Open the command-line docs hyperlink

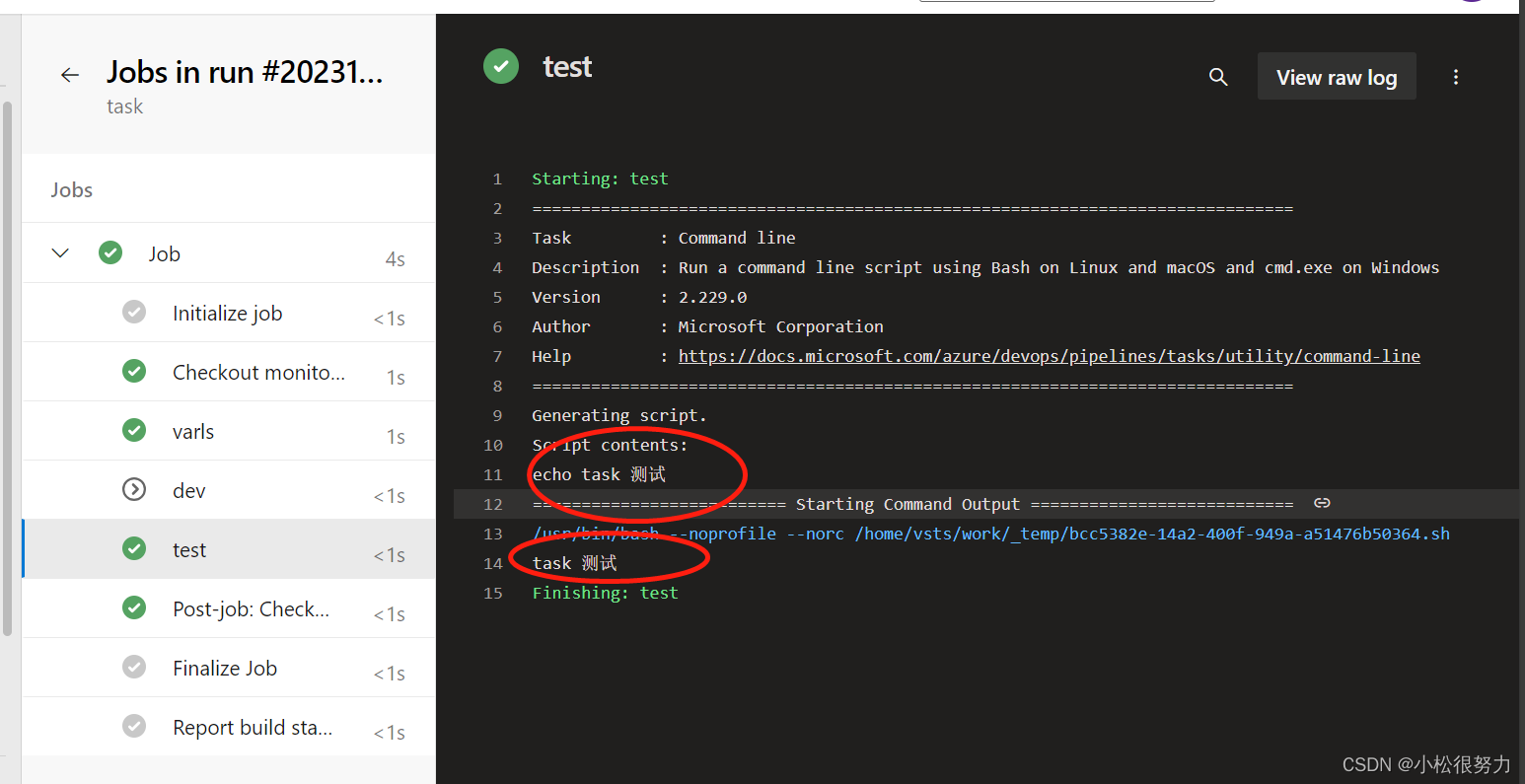(x=1050, y=356)
